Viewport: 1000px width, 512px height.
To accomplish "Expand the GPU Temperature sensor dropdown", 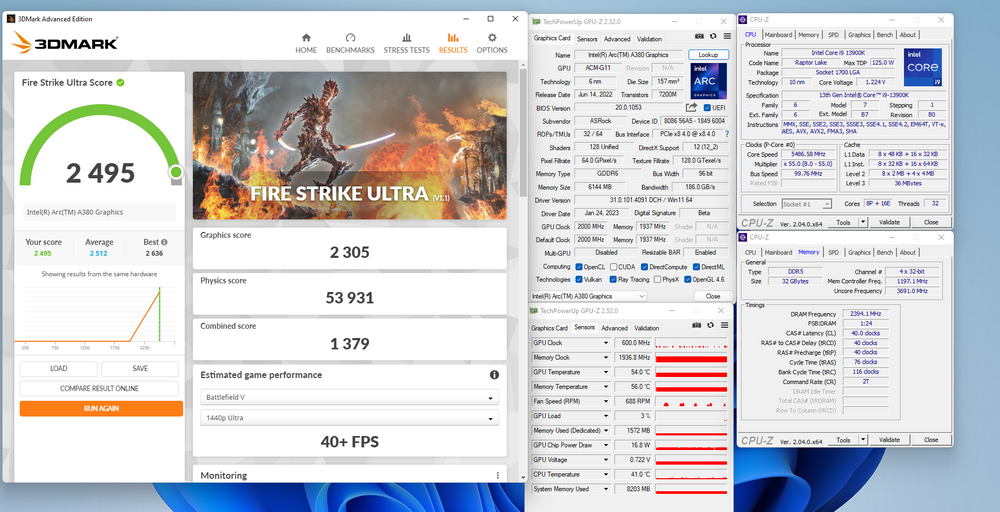I will [x=605, y=372].
